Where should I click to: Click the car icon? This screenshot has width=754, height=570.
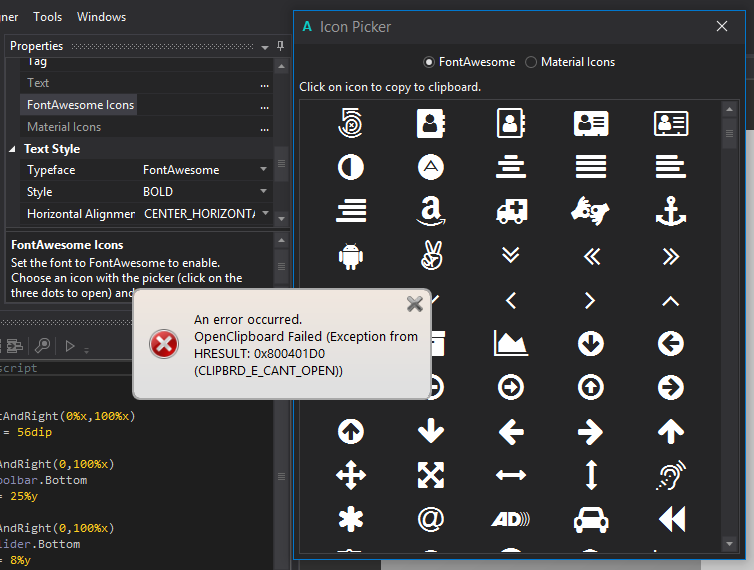tap(591, 519)
